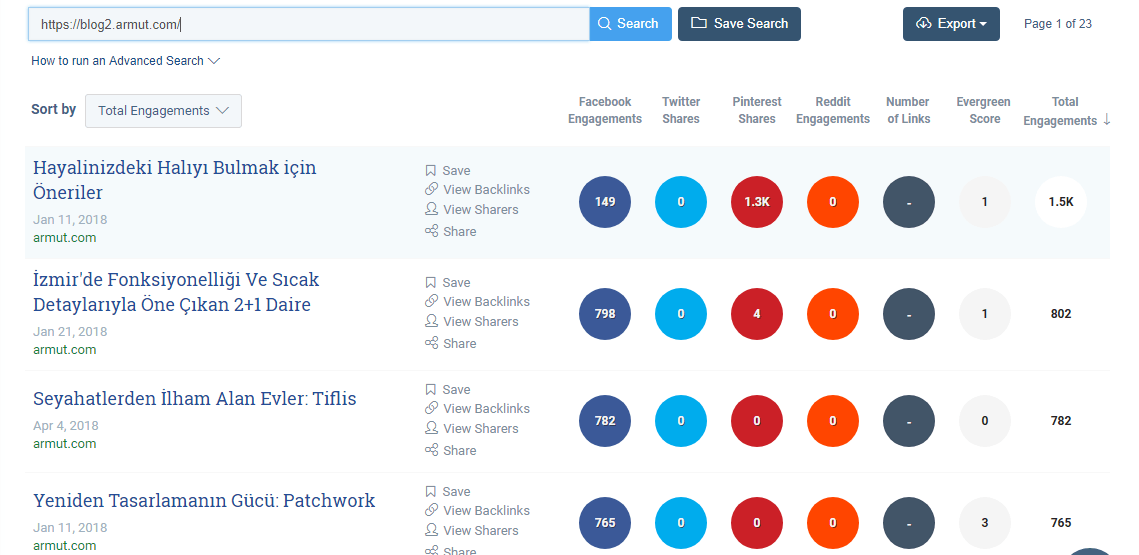Viewport: 1139px width, 555px height.
Task: Click the Facebook Engagements column header
Action: (604, 110)
